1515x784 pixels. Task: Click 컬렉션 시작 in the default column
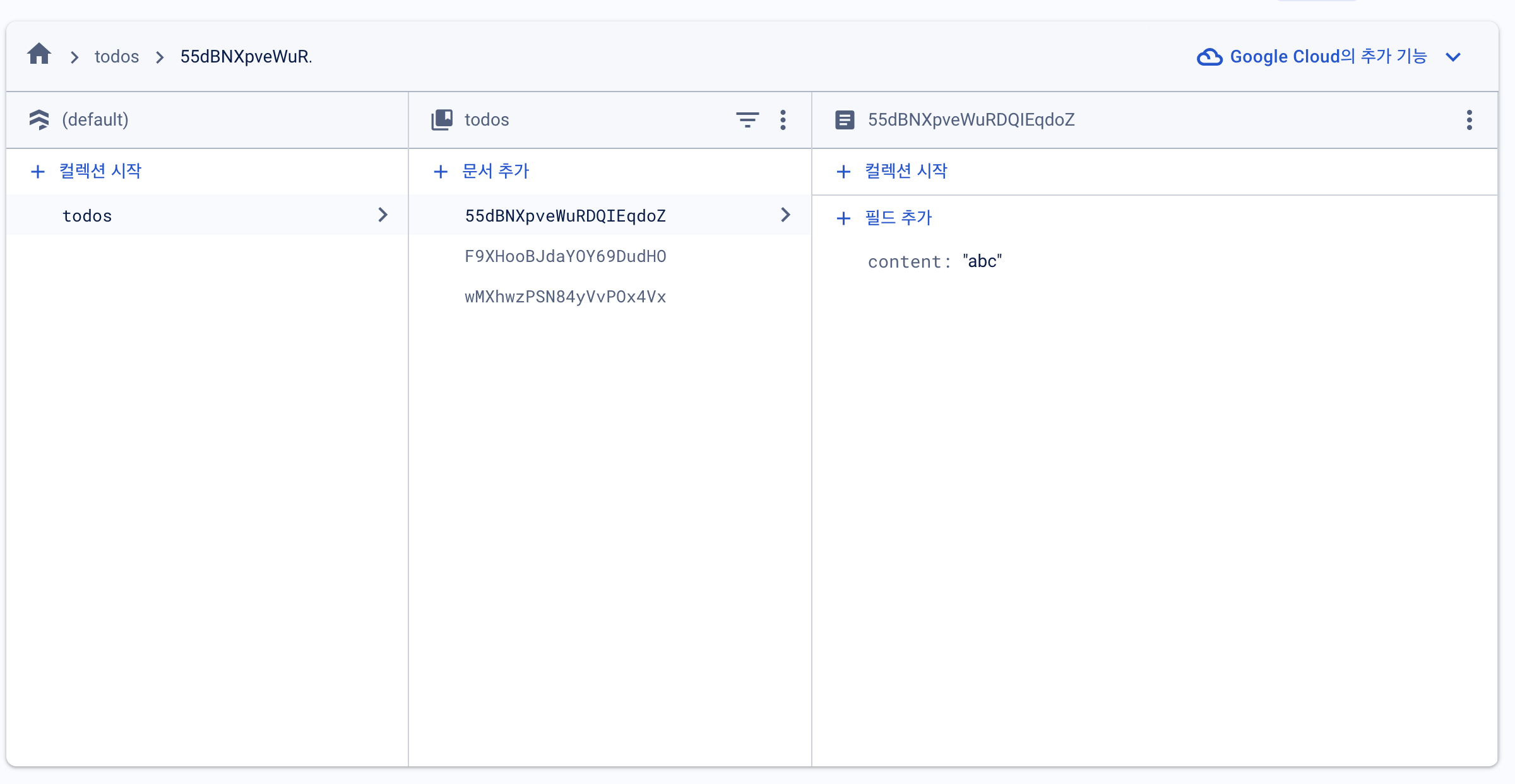[x=100, y=171]
